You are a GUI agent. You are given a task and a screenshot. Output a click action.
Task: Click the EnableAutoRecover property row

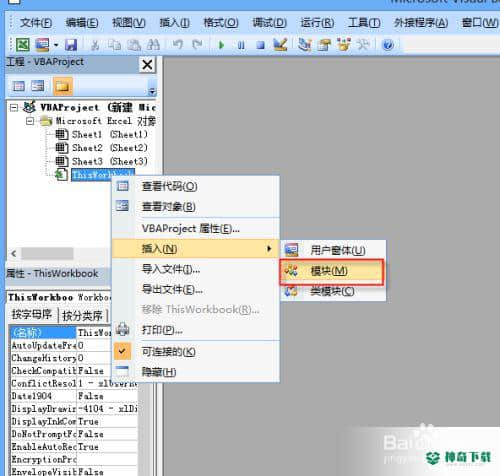pos(74,447)
